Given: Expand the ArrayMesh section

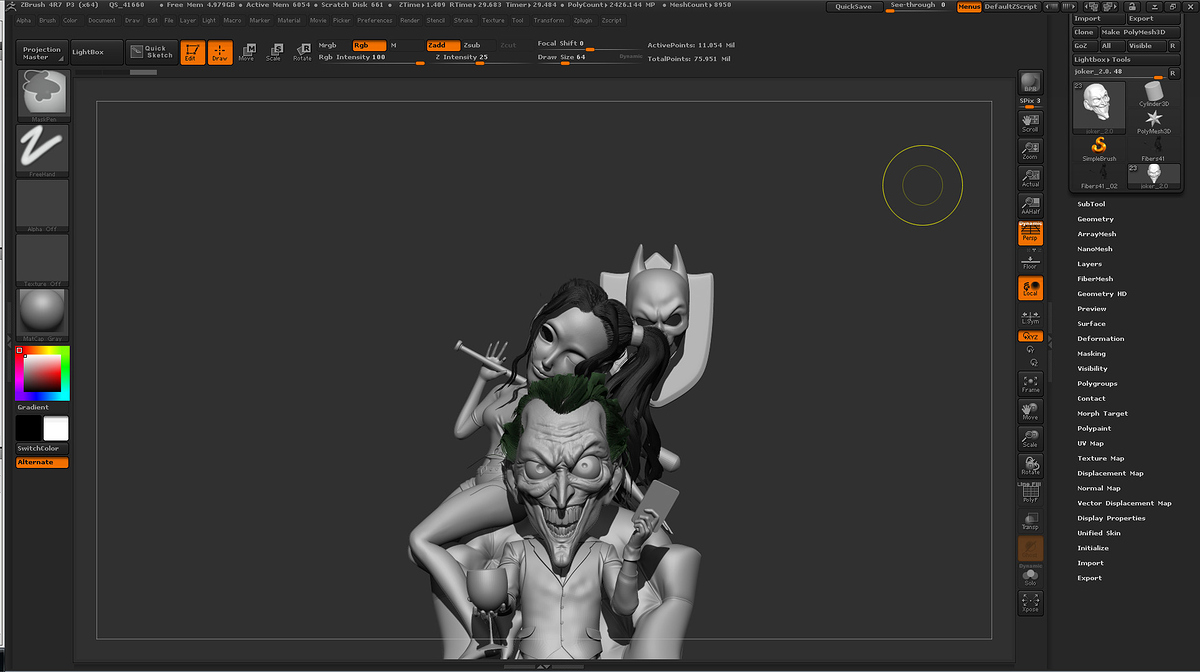Looking at the screenshot, I should coord(1097,234).
